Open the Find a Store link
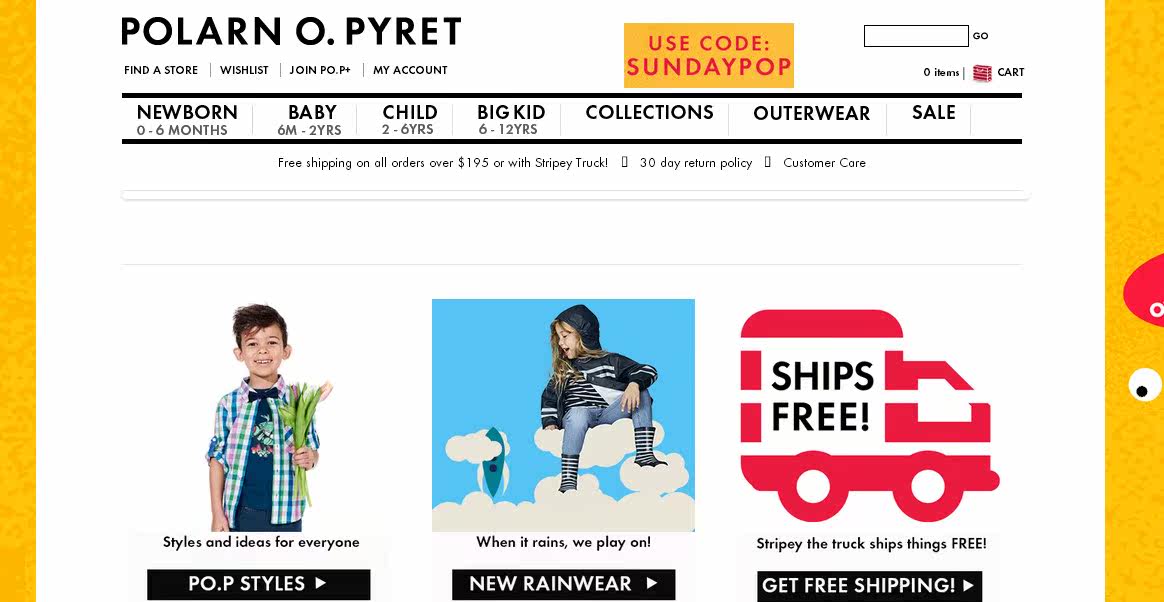Image resolution: width=1164 pixels, height=602 pixels. [161, 71]
